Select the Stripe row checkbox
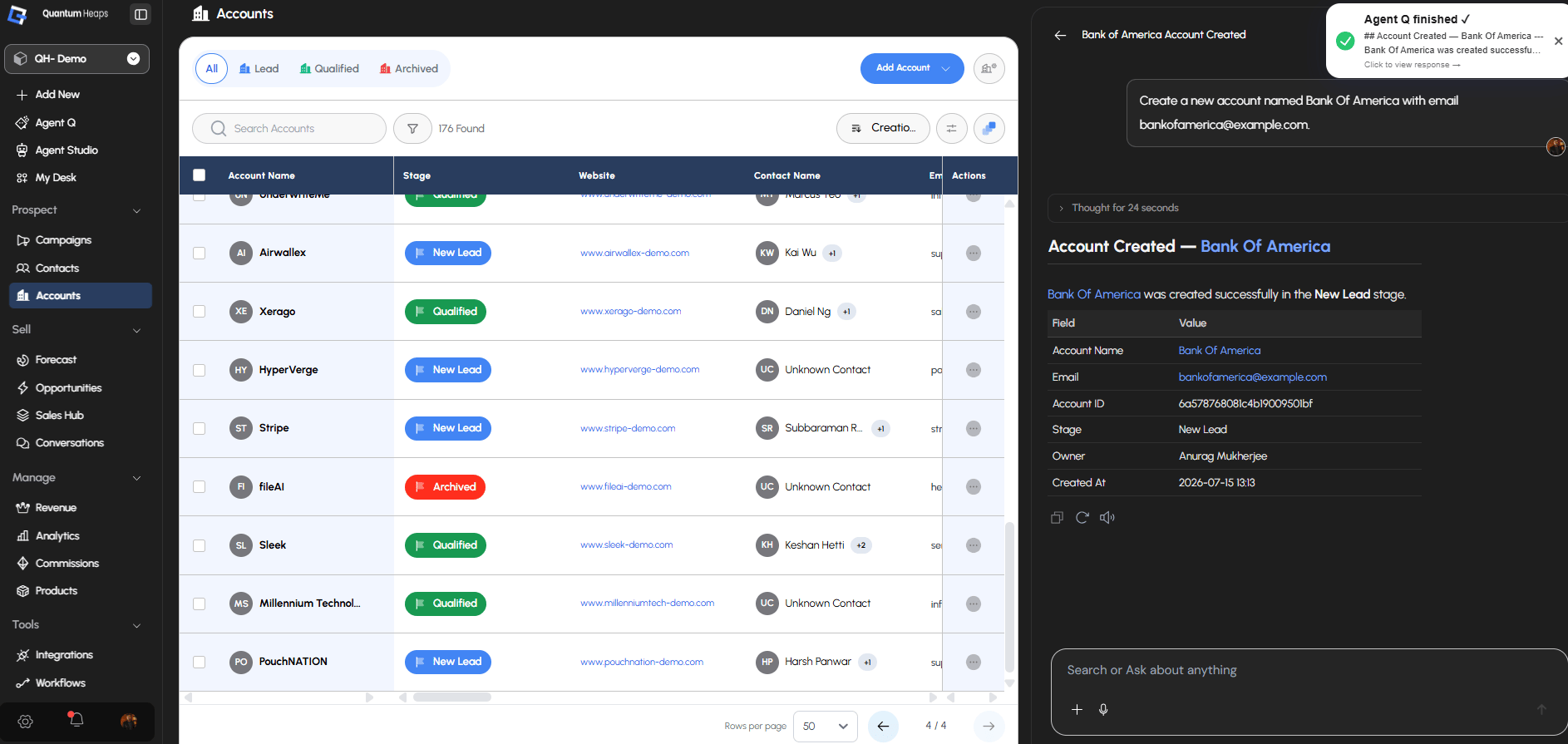 point(199,428)
